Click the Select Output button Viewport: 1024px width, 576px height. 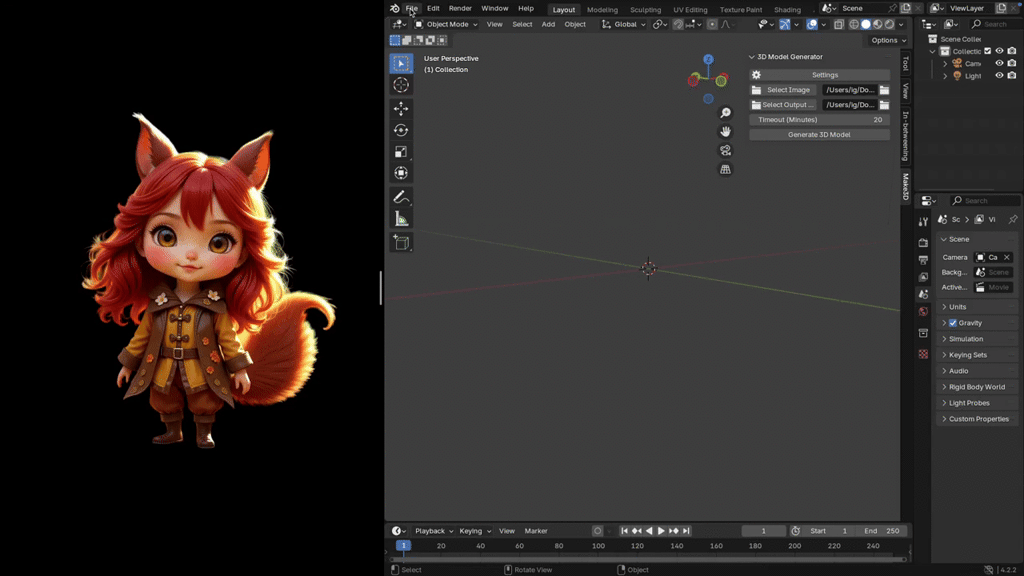782,104
